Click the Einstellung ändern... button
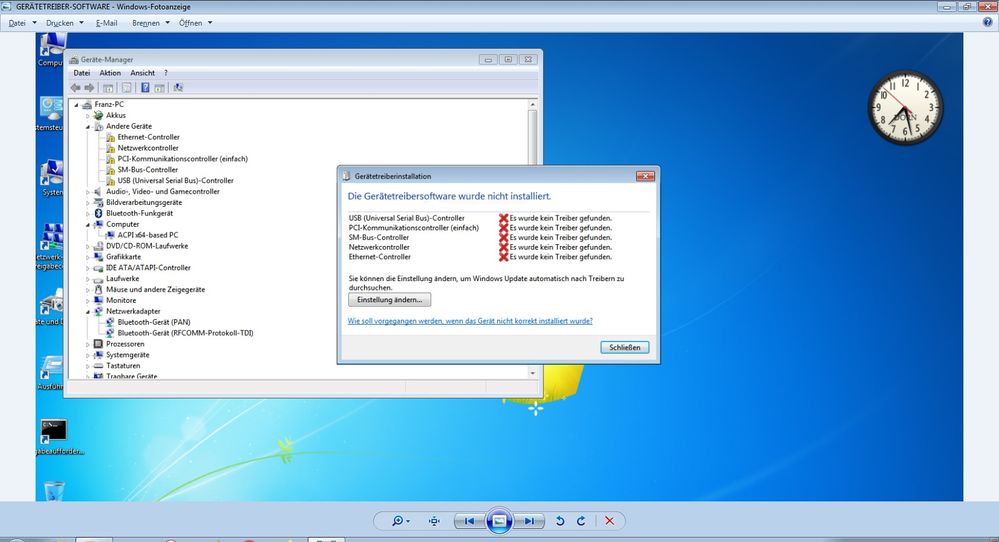999x542 pixels. coord(389,299)
